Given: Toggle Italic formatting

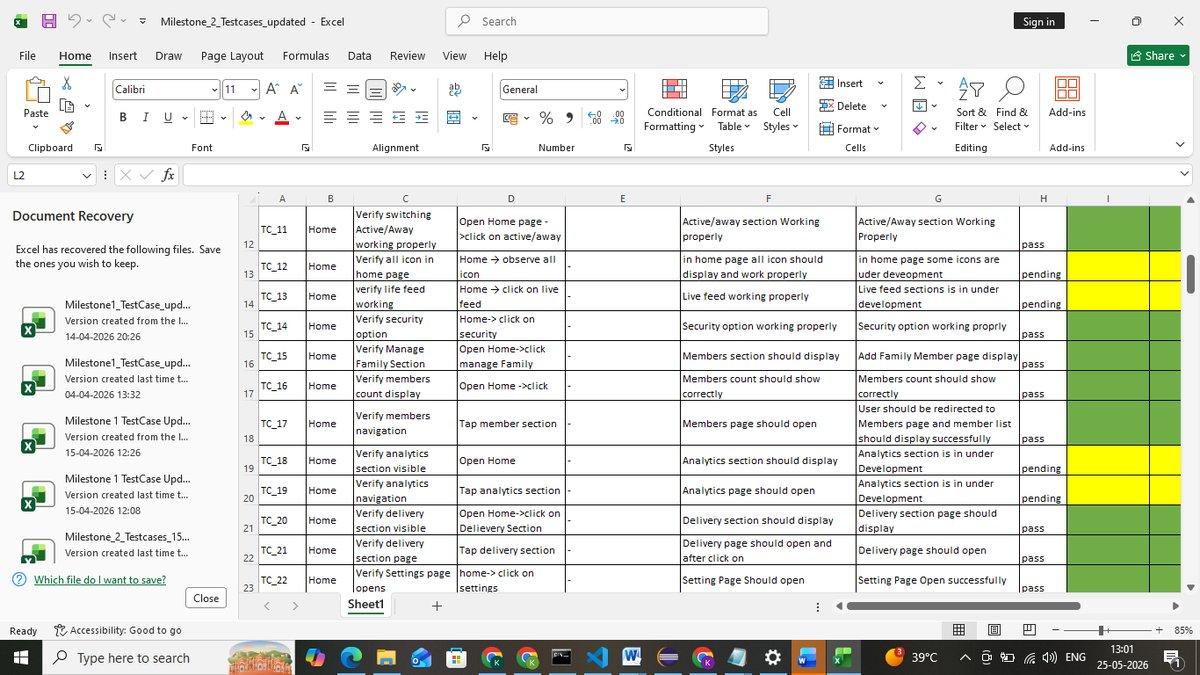Looking at the screenshot, I should tap(145, 118).
